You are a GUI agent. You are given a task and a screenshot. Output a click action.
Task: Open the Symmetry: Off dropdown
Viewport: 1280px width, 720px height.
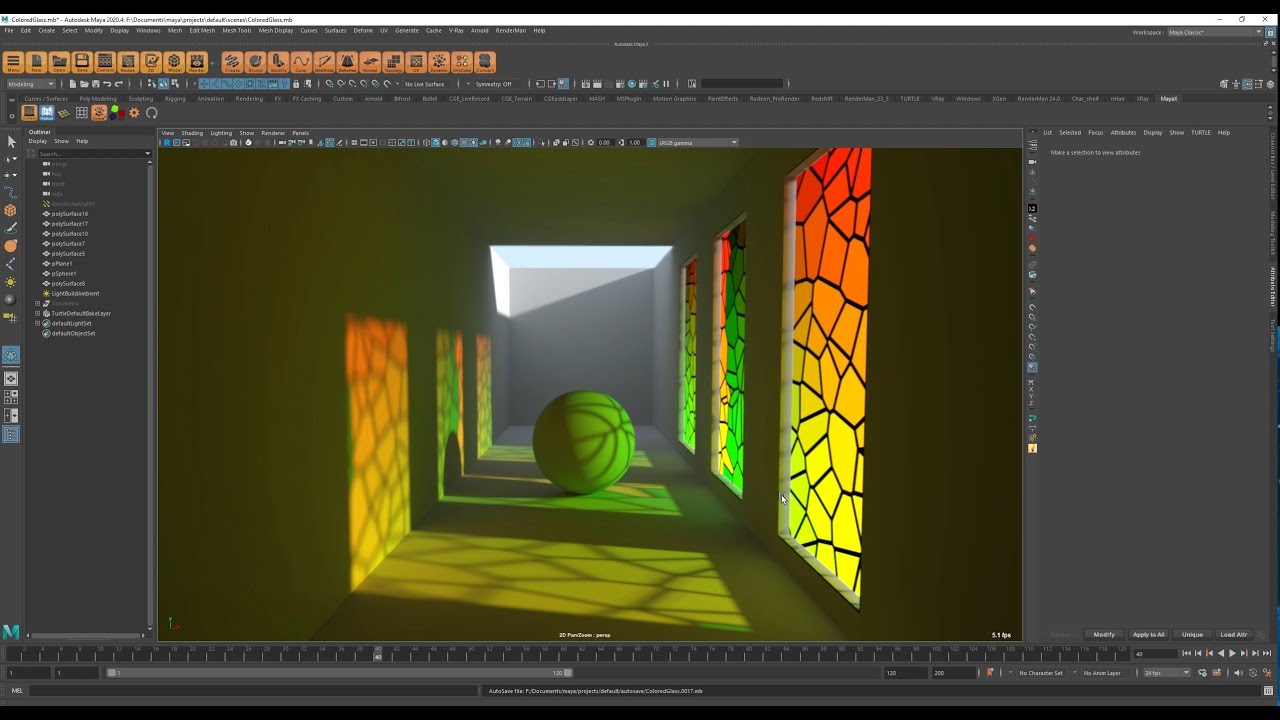(x=495, y=84)
